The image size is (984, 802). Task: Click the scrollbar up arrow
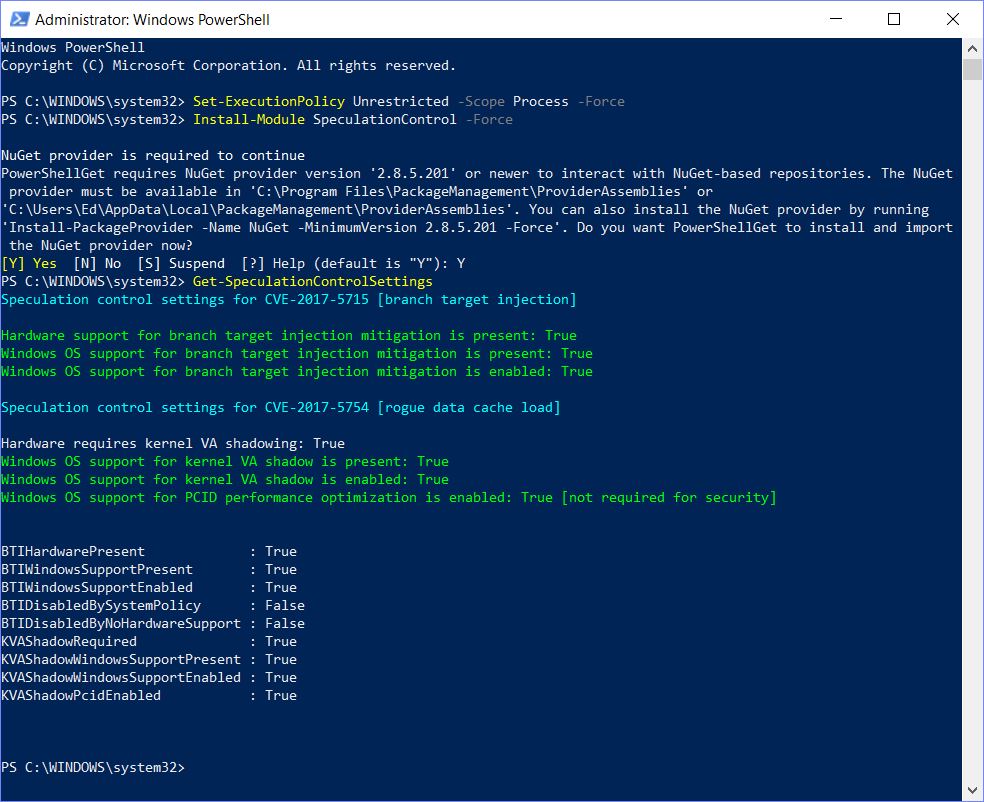point(972,47)
